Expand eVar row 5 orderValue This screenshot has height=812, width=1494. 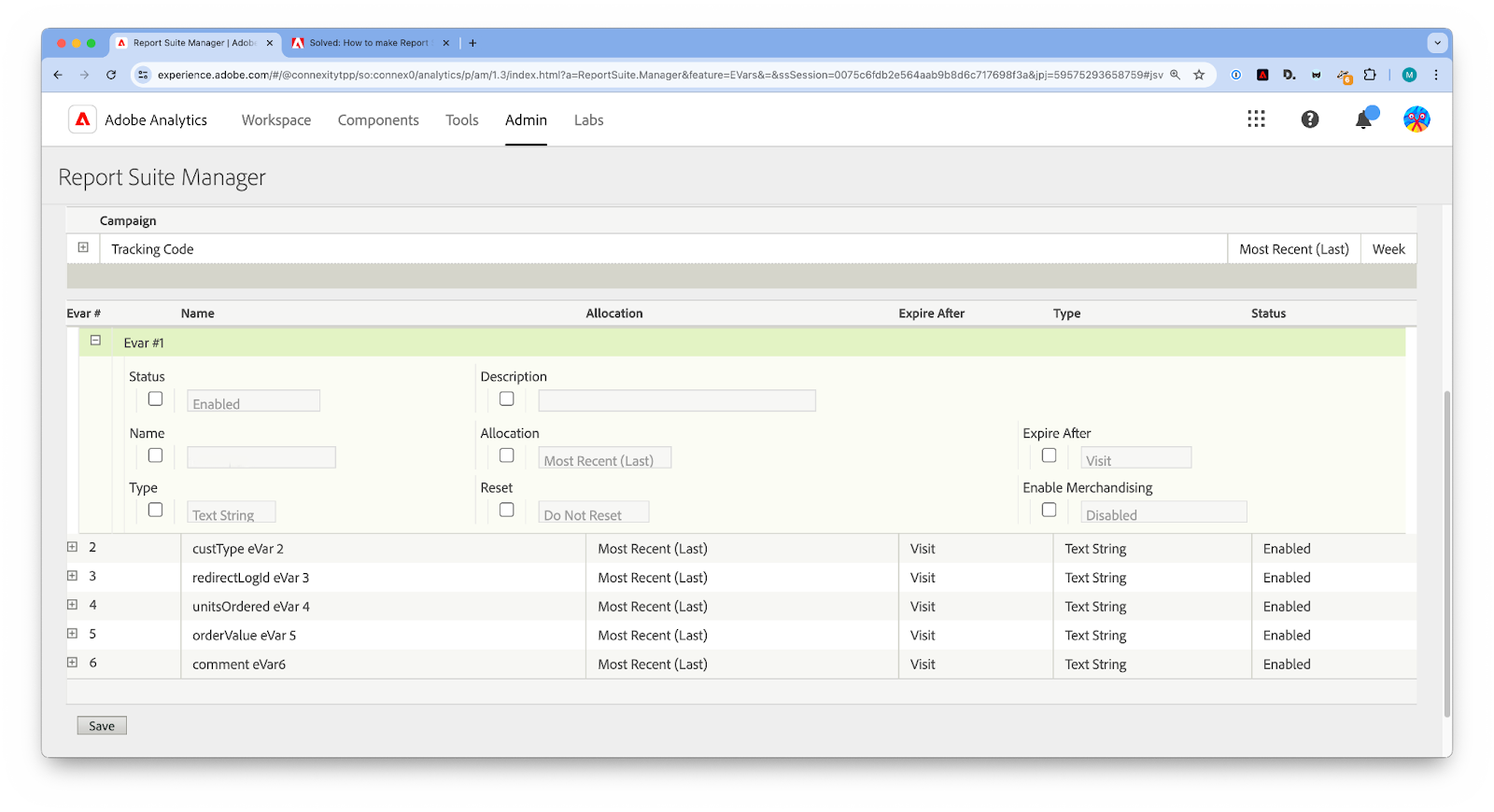[x=72, y=634]
